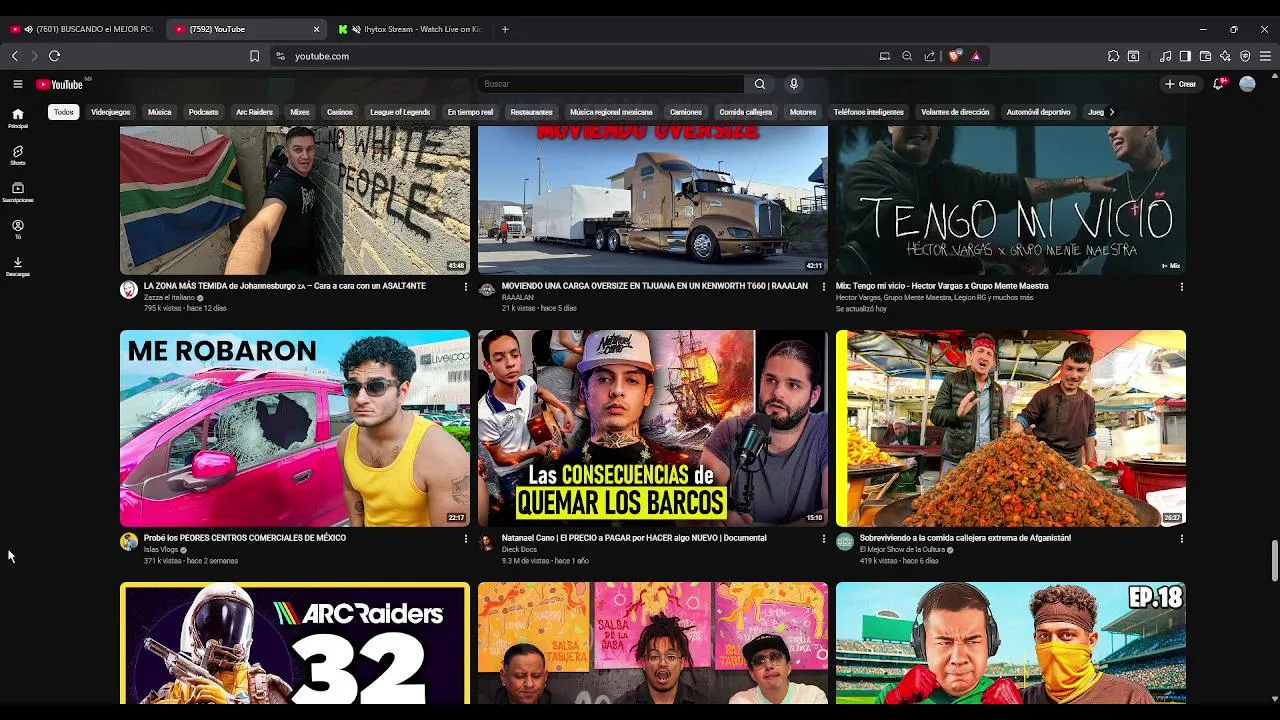Click the YouTube search field
This screenshot has height=720, width=1280.
[x=610, y=84]
